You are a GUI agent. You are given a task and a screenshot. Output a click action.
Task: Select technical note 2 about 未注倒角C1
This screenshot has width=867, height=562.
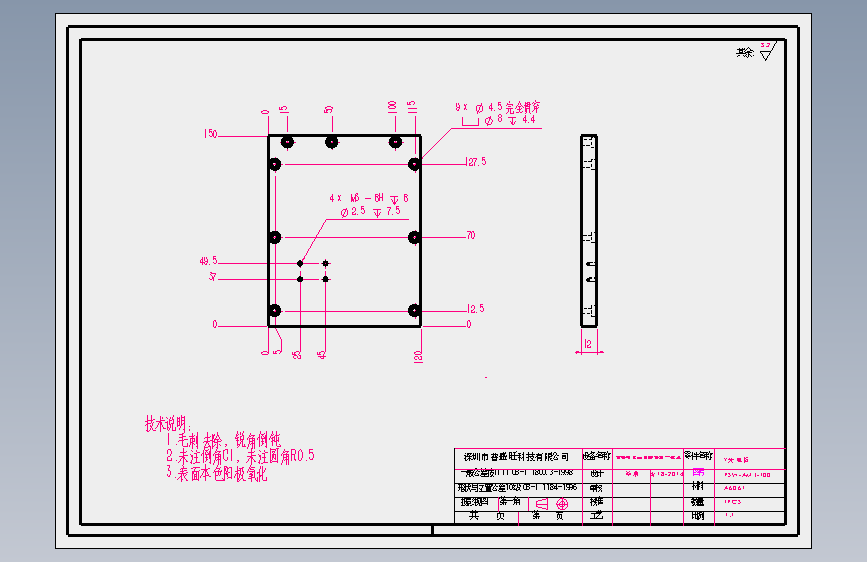[x=240, y=456]
